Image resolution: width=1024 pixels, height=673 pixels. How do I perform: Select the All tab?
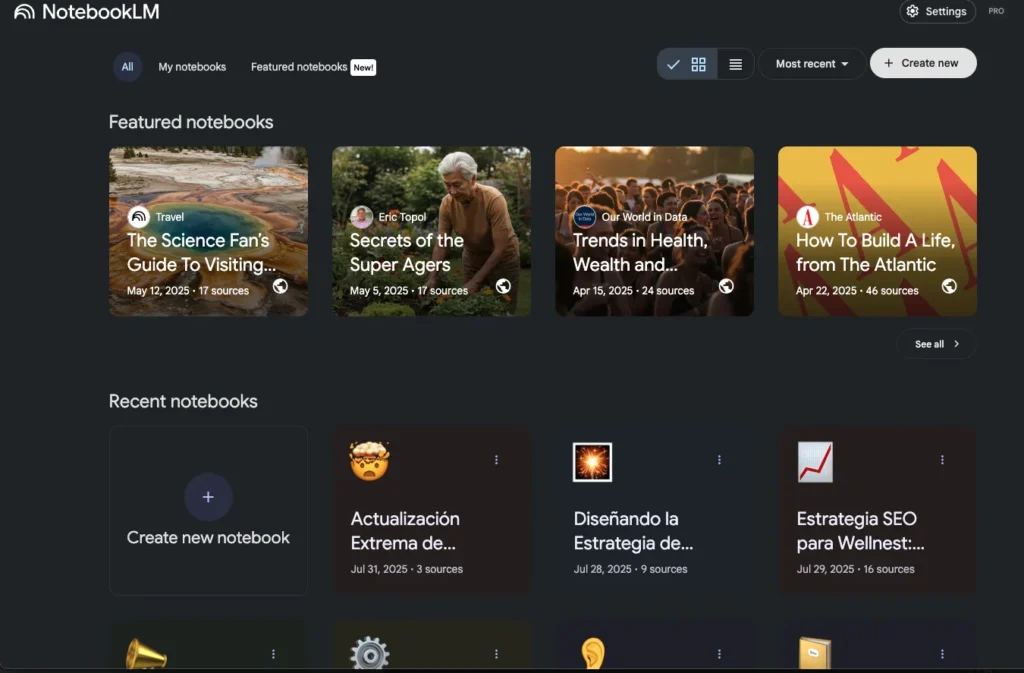(x=127, y=67)
